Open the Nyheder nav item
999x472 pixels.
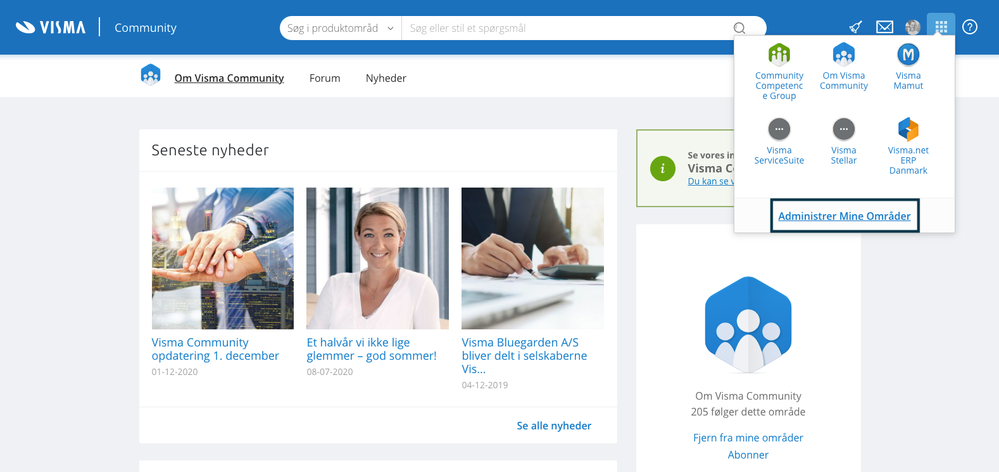[386, 78]
